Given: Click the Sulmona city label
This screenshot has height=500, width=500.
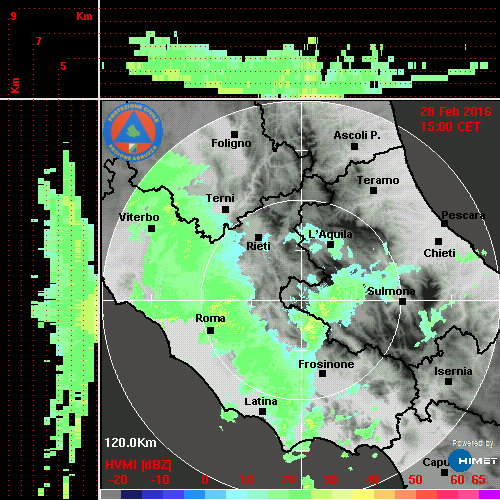Looking at the screenshot, I should click(x=391, y=291).
